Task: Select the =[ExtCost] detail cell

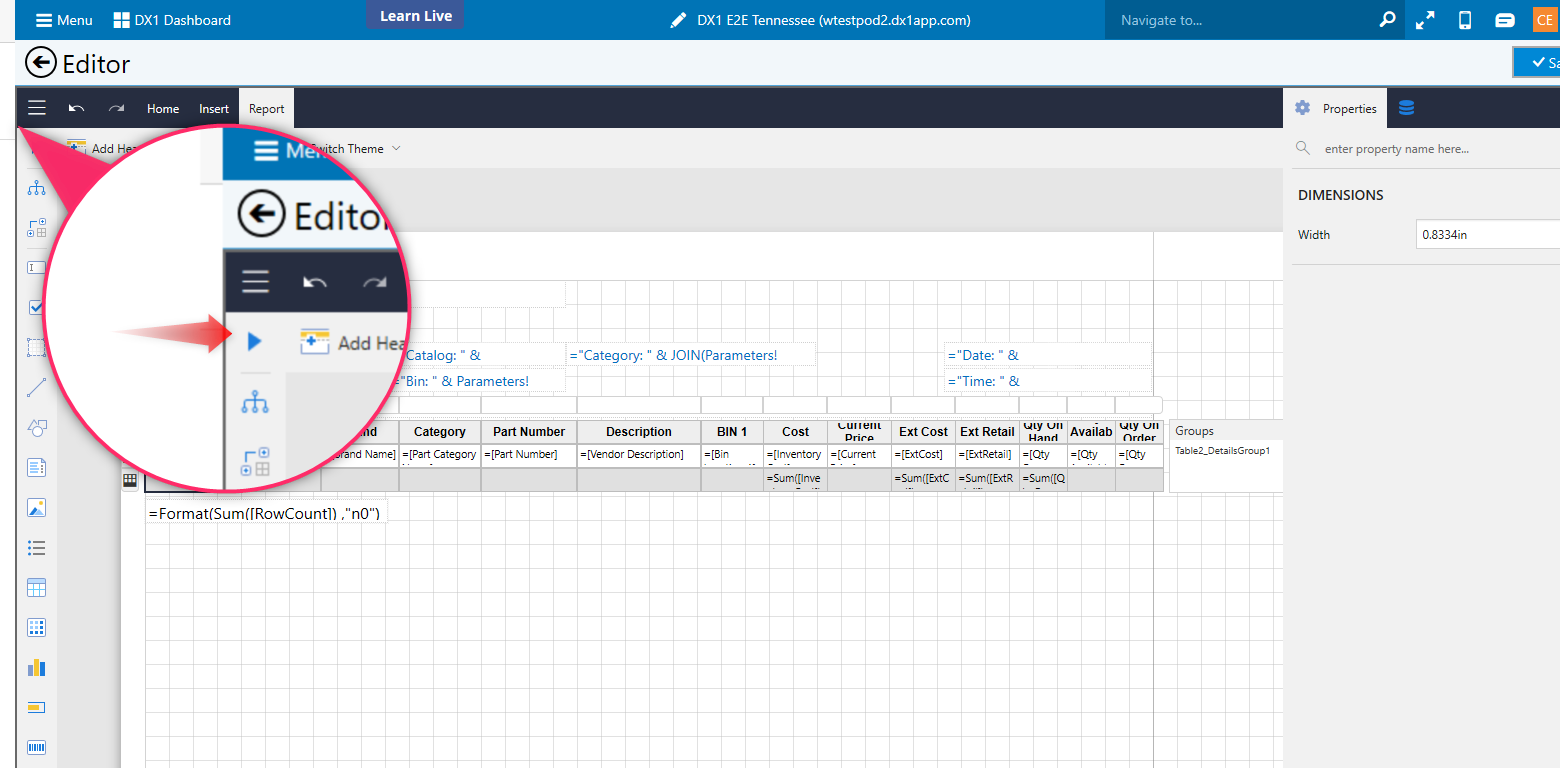Action: (923, 455)
